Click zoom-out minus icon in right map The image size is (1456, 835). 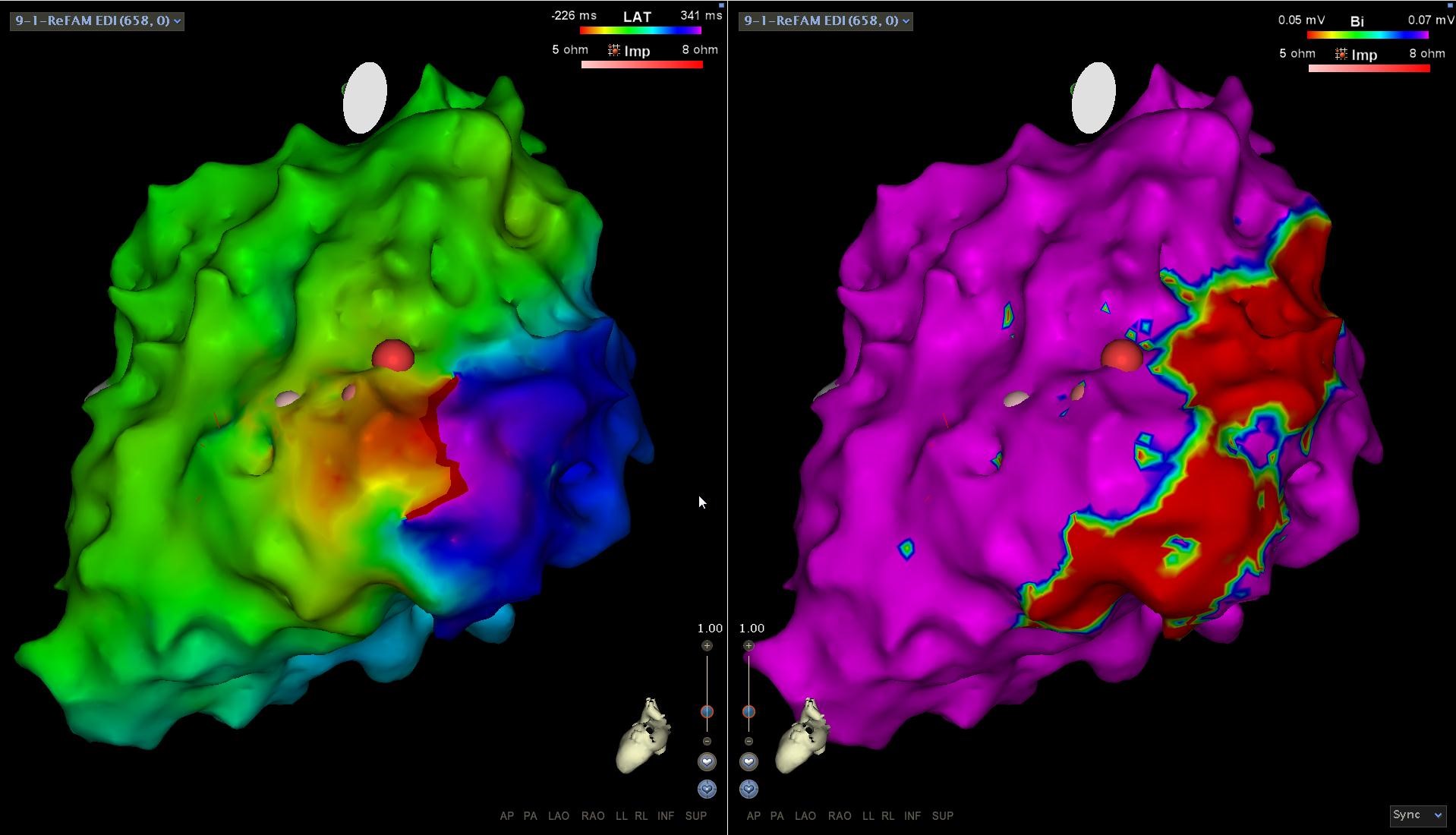[748, 741]
